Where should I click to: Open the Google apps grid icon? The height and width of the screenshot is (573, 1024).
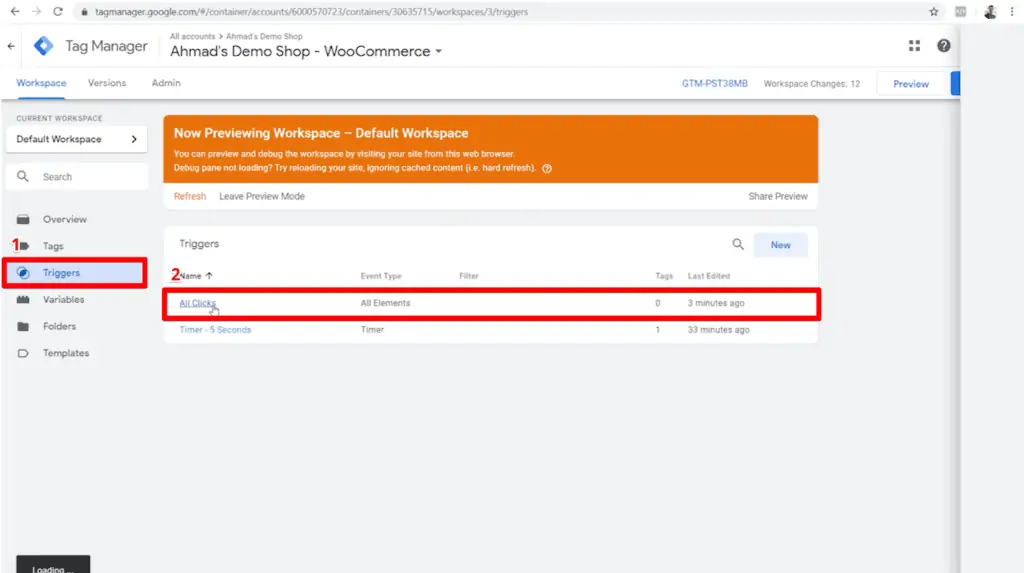pyautogui.click(x=914, y=46)
